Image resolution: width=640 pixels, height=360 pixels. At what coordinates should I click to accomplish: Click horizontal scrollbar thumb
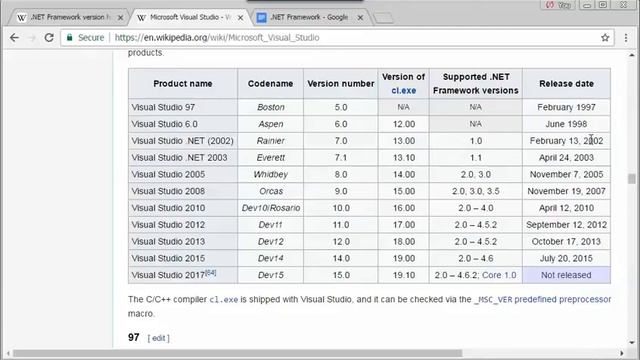(x=238, y=353)
